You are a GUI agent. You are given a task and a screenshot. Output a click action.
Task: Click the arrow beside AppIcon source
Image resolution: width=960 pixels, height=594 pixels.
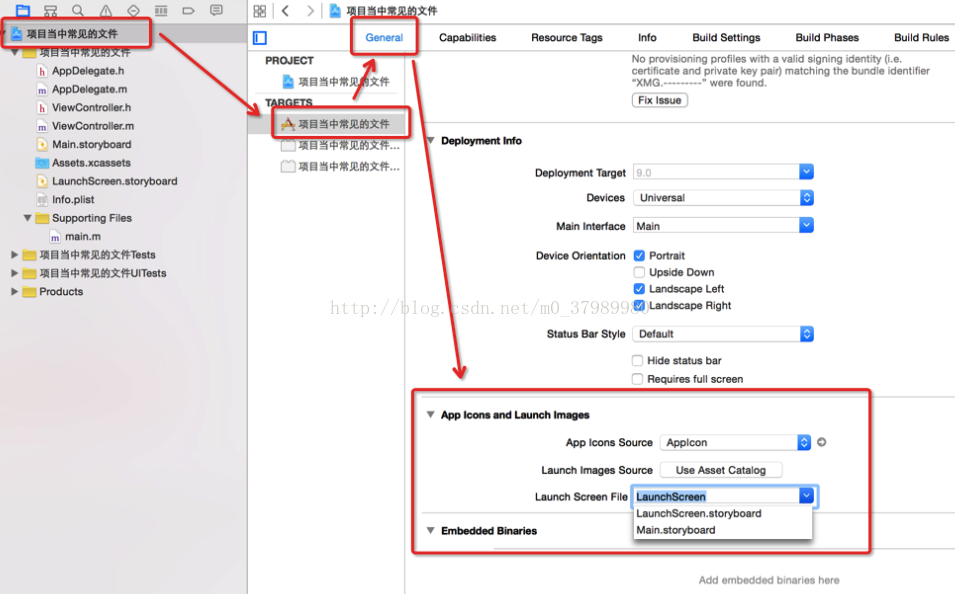(822, 442)
